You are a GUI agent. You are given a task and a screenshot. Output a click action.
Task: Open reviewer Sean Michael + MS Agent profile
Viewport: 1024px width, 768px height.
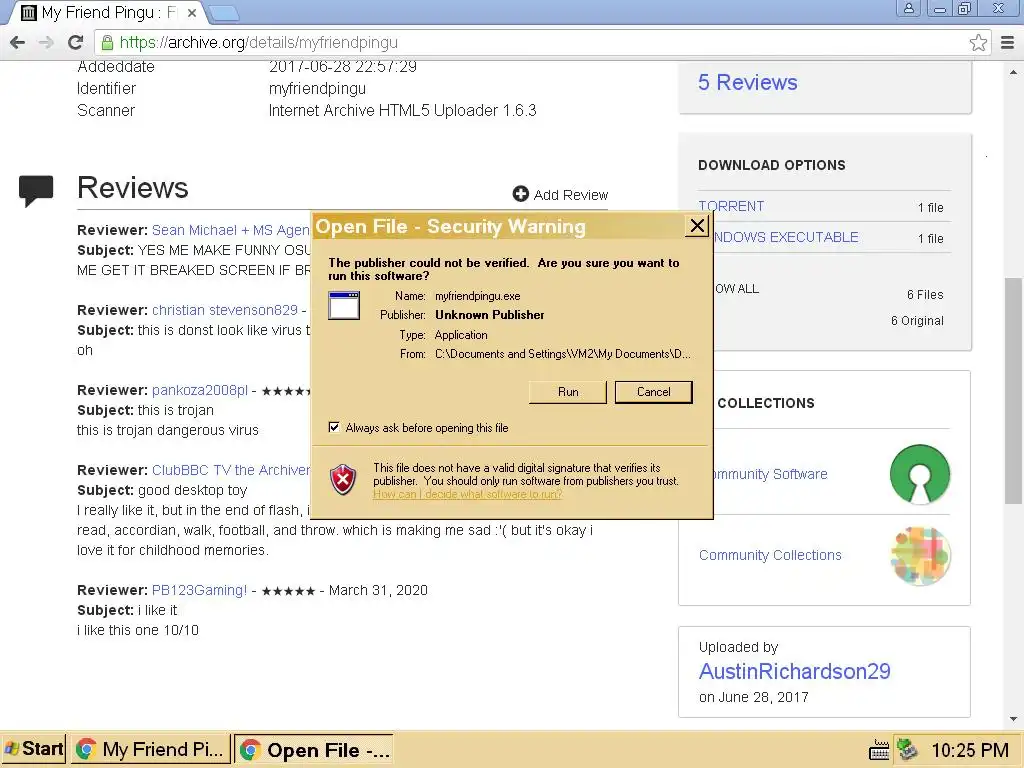tap(231, 230)
